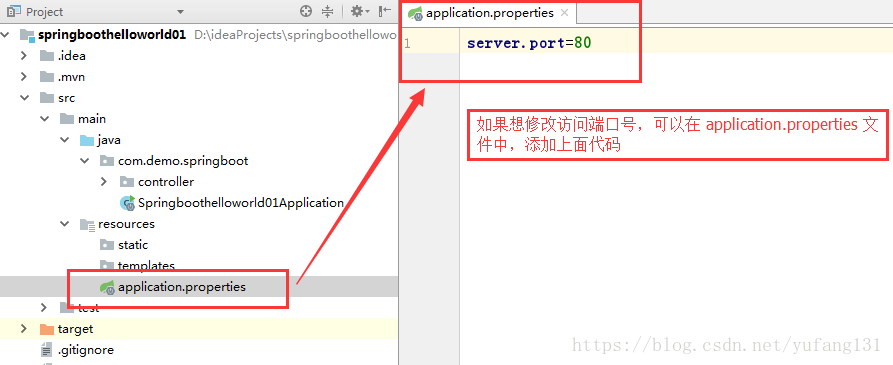Viewport: 893px width, 365px height.
Task: Click the resources root folder icon
Action: pos(87,224)
